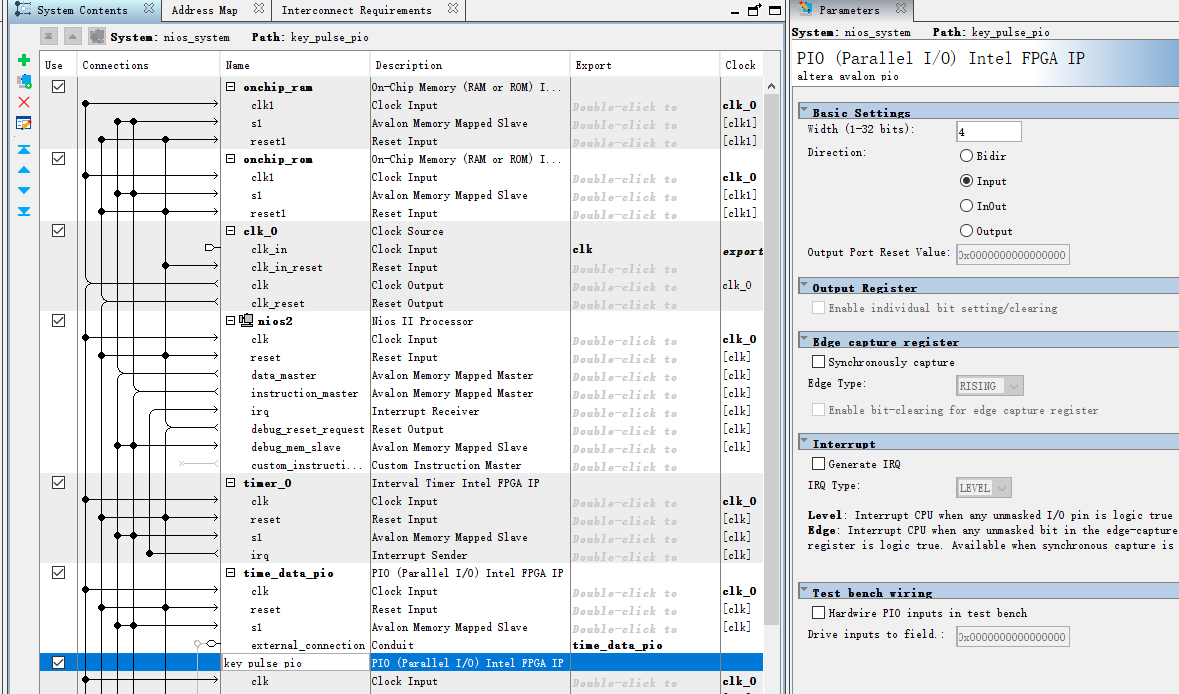
Task: Toggle Use checkbox for timer_0
Action: [58, 483]
